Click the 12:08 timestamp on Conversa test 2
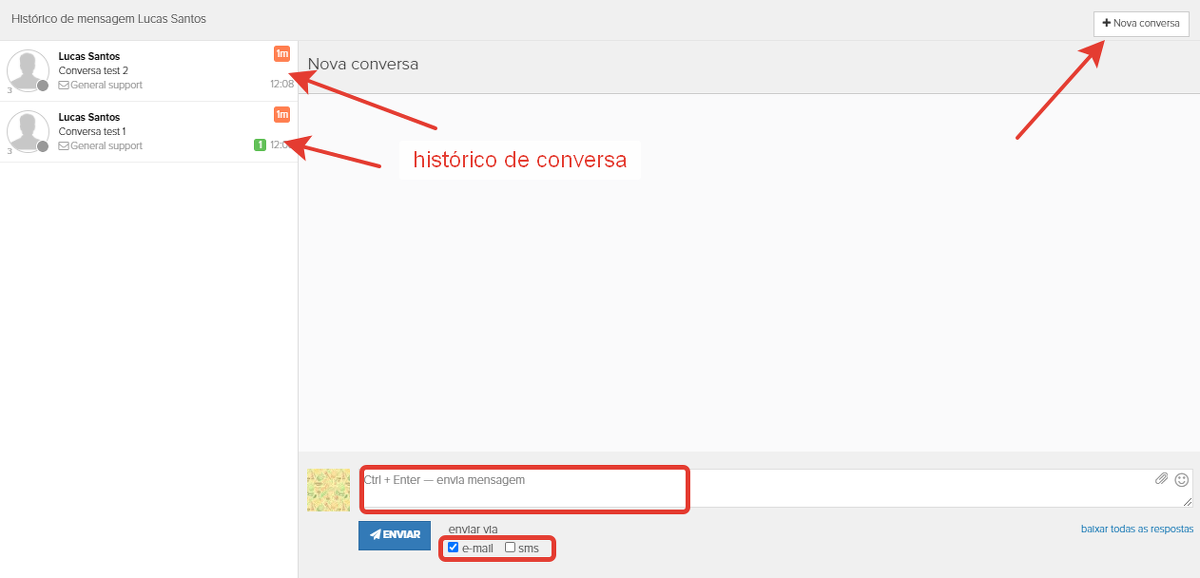 (281, 85)
